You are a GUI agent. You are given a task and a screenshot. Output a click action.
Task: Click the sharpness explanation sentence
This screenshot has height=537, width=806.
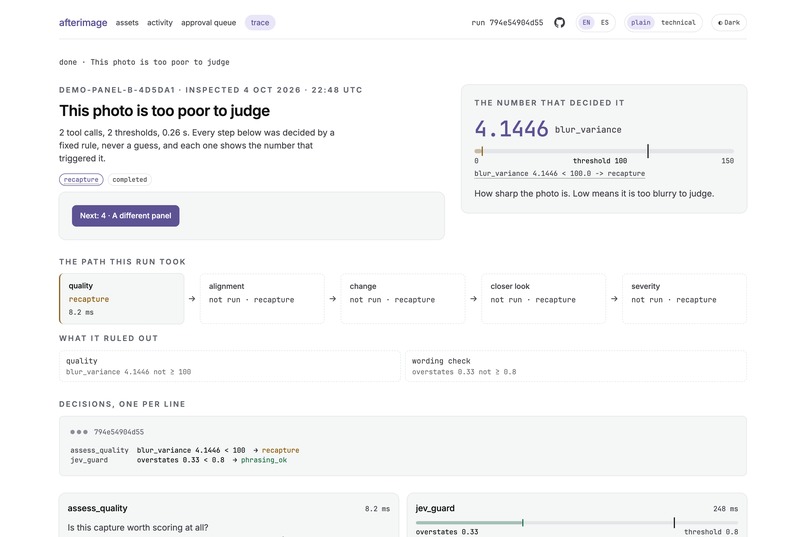[594, 194]
